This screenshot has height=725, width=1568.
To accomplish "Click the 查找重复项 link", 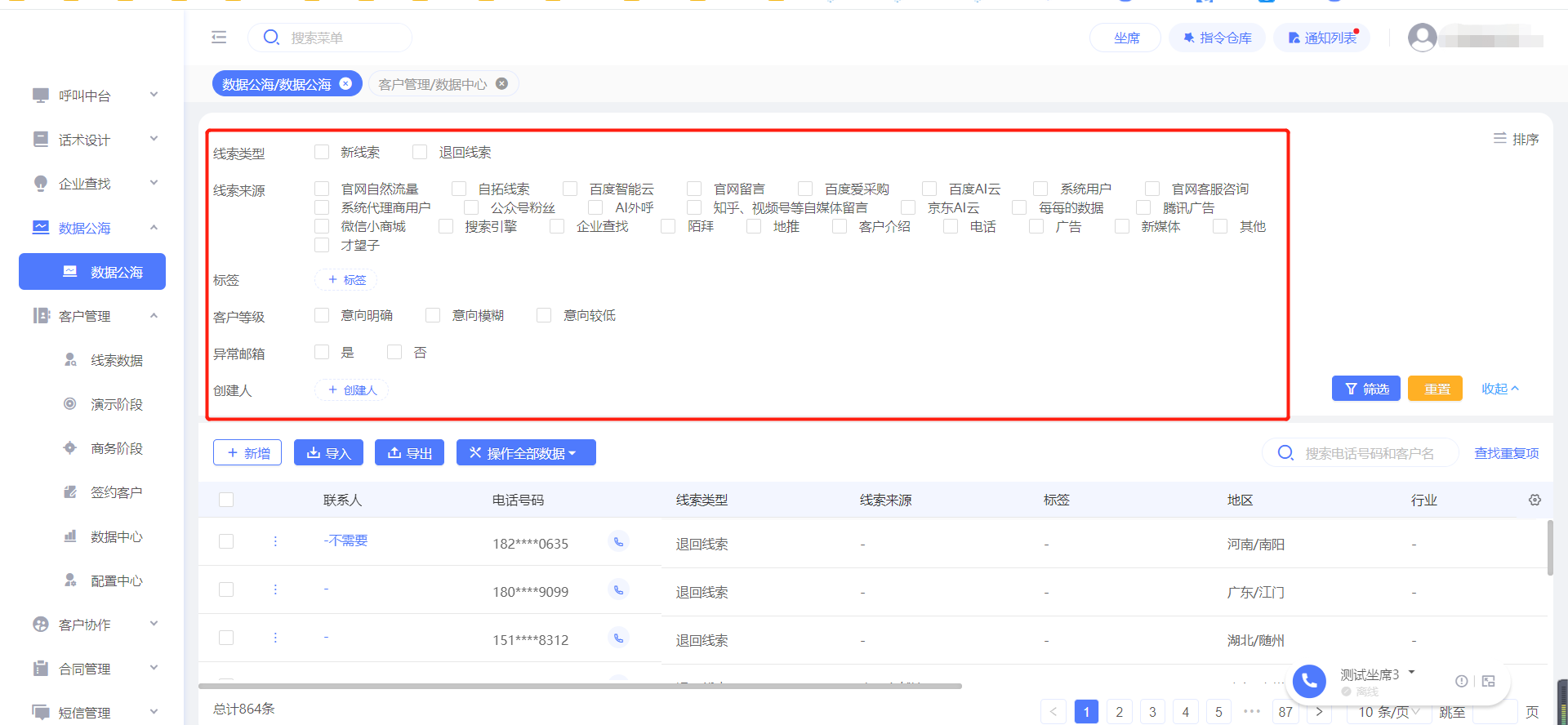I will 1506,453.
